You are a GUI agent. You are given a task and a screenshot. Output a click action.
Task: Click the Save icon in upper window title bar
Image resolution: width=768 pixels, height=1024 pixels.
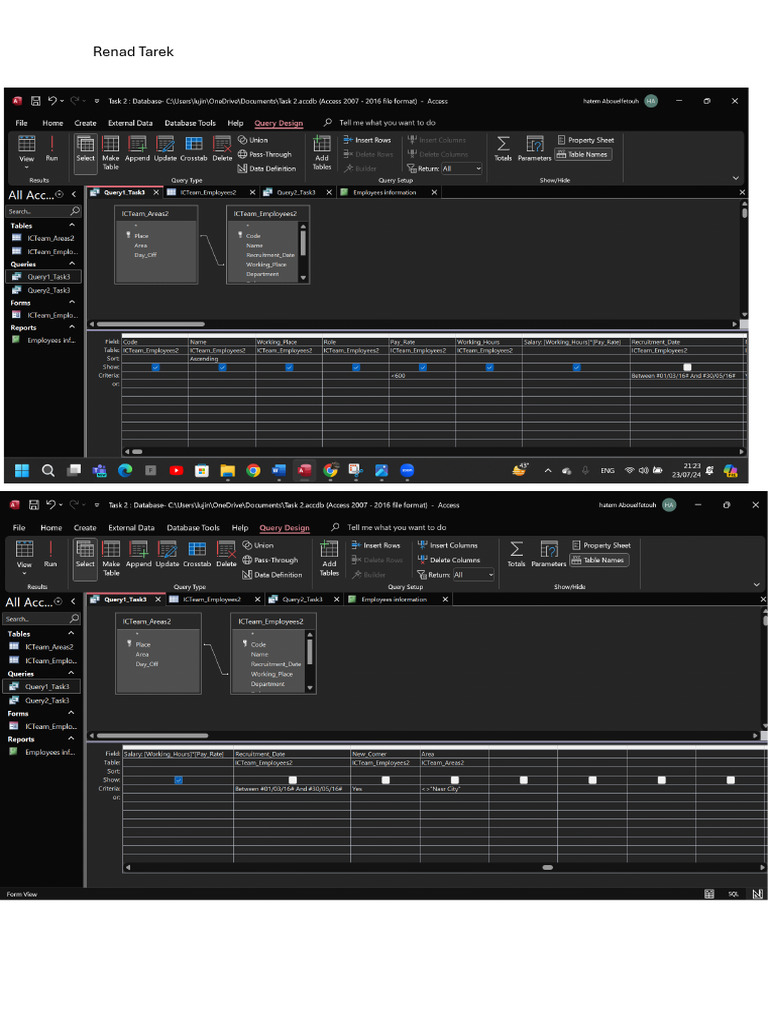click(x=35, y=101)
